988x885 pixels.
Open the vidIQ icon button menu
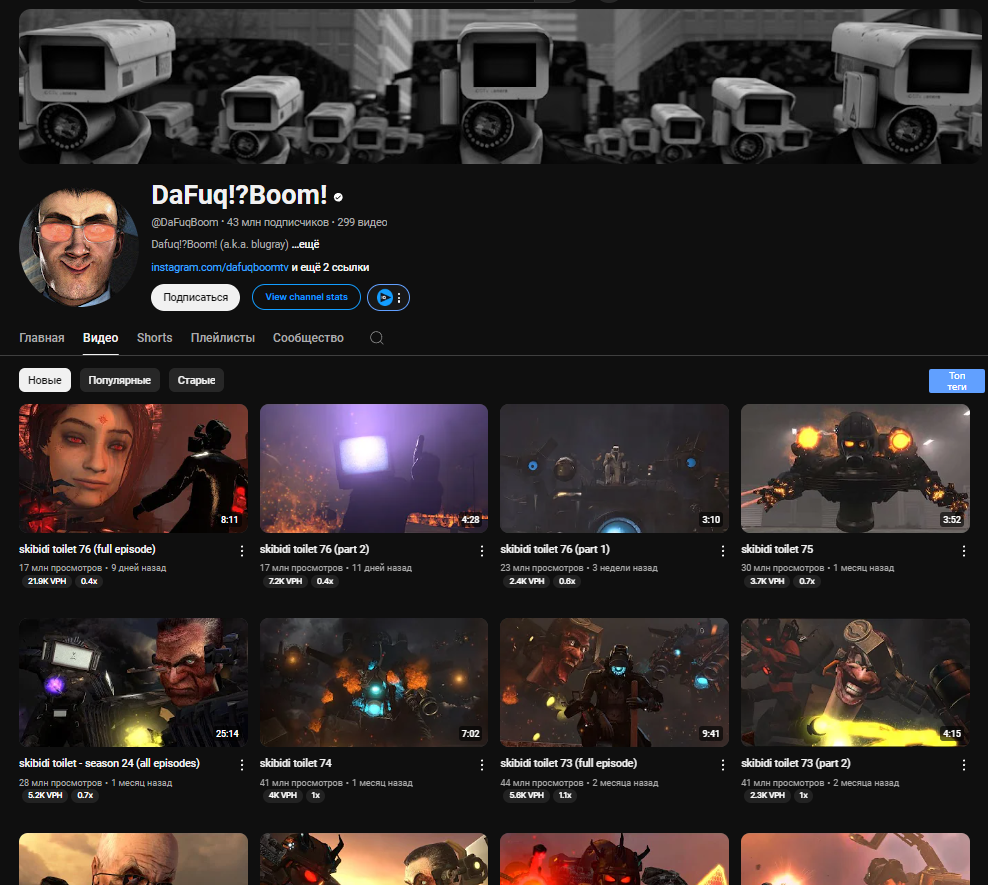click(389, 297)
